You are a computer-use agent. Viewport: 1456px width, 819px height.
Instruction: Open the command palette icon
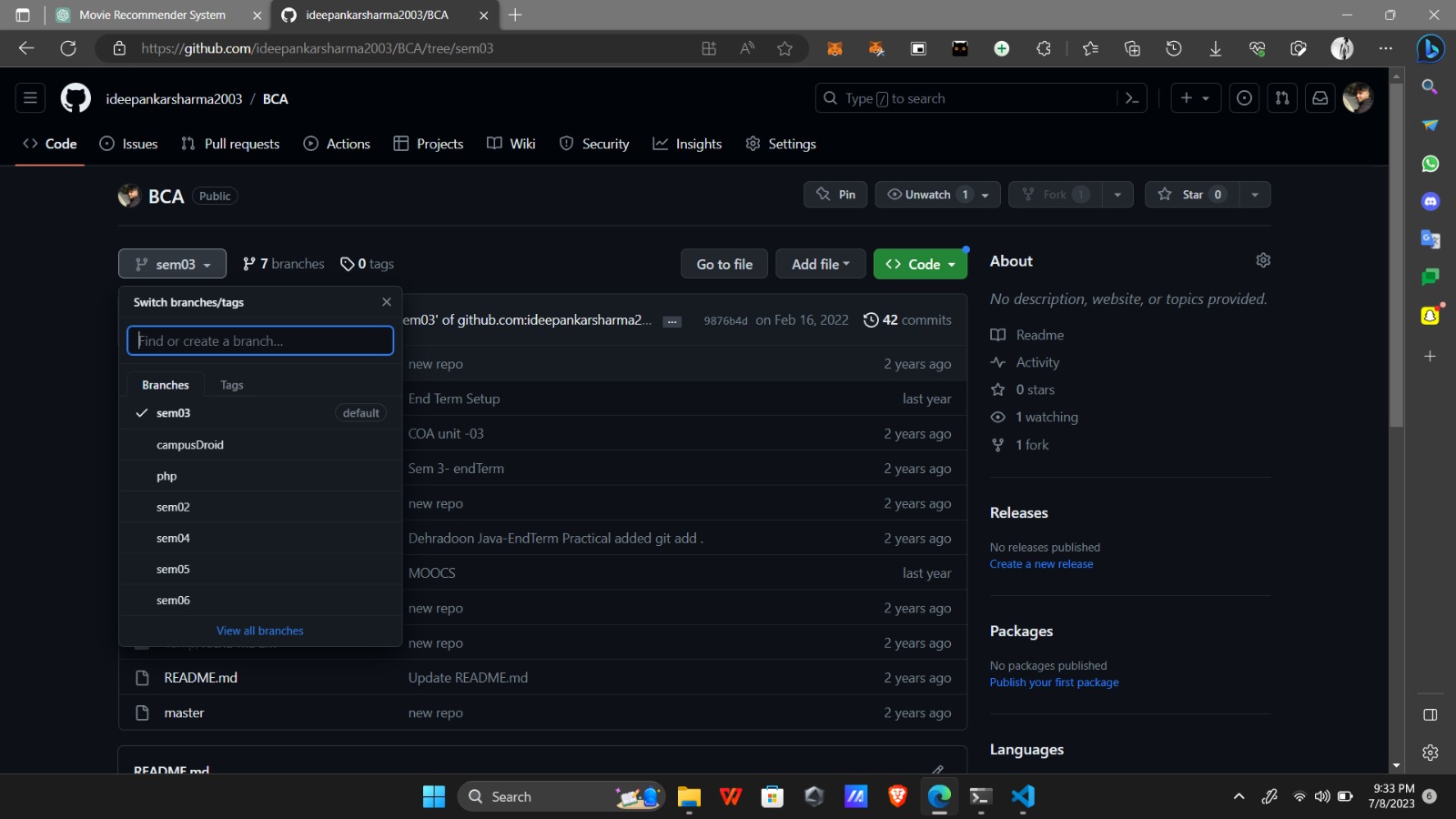(x=1132, y=98)
